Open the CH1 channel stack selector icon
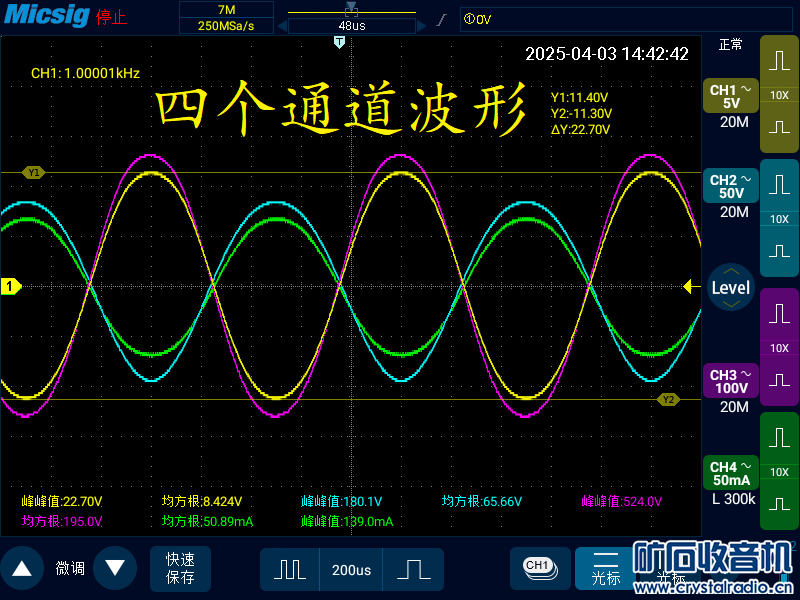800x600 pixels. (539, 568)
